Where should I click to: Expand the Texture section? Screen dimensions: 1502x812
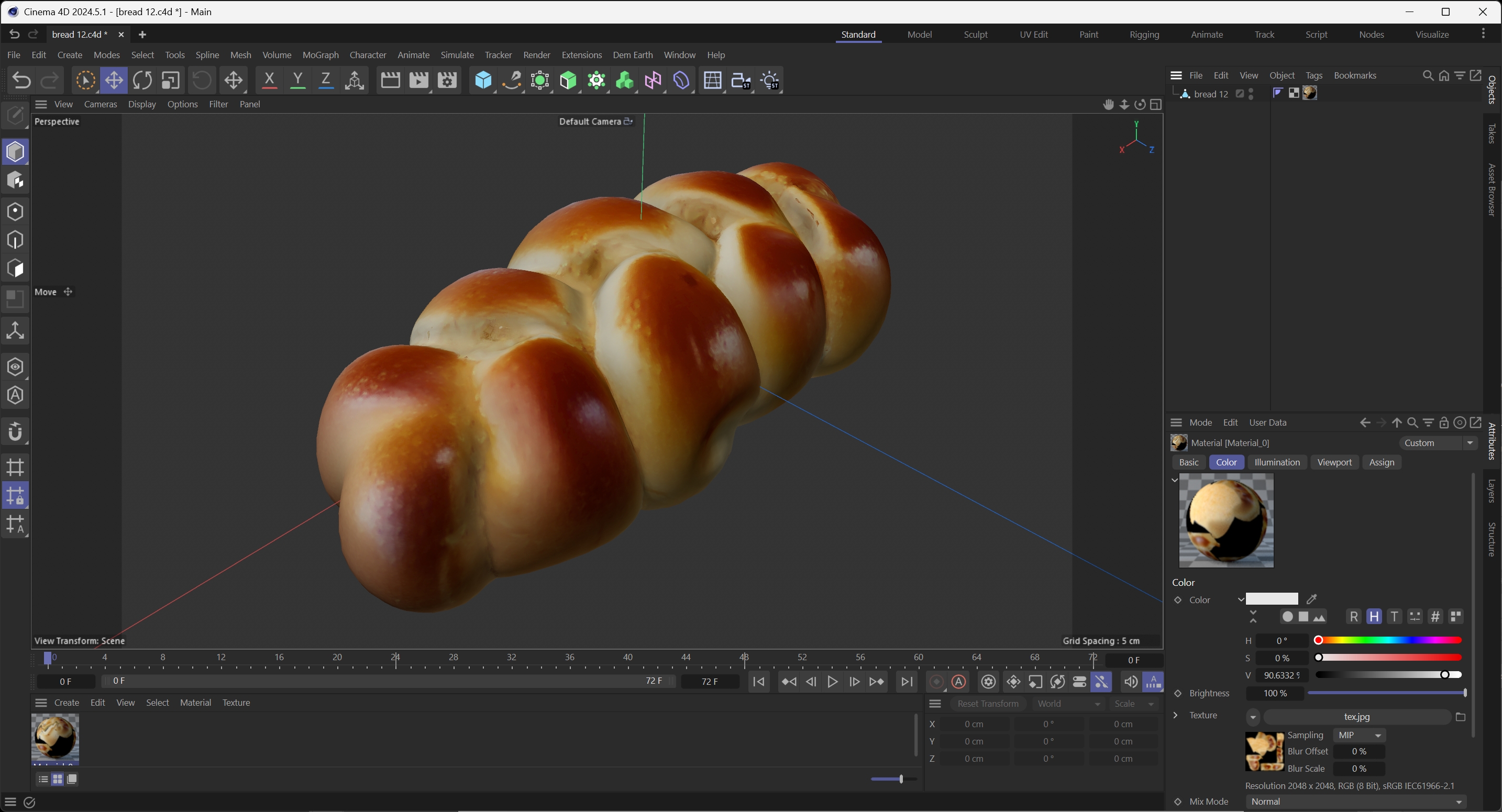1176,715
